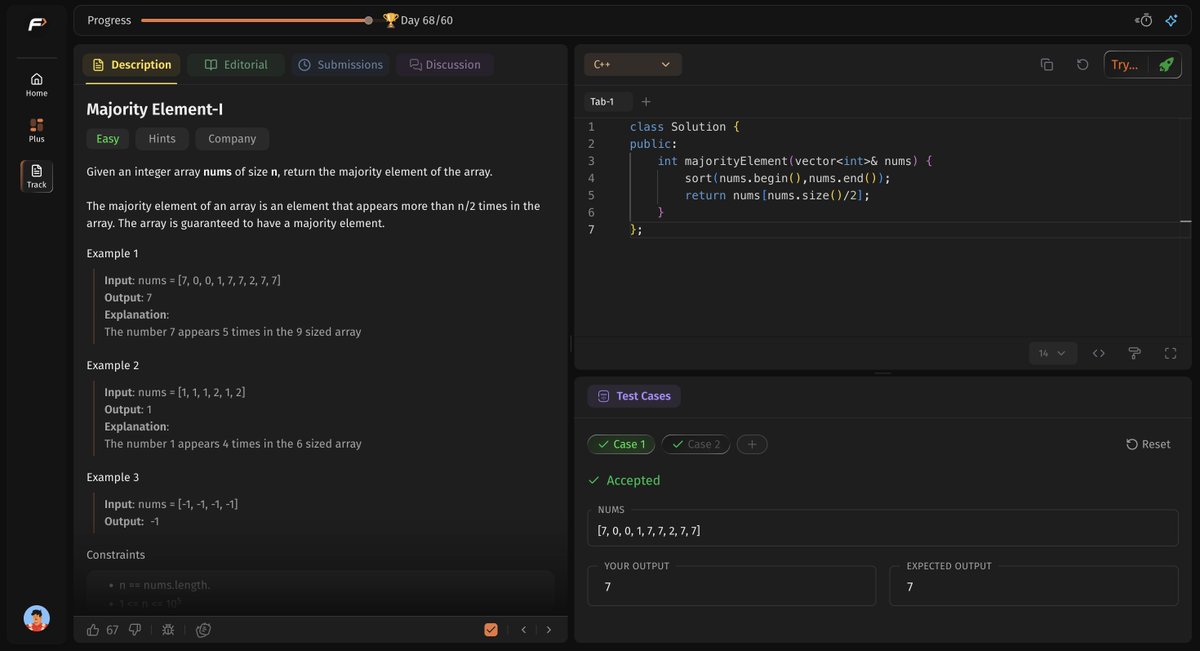Click the return nums[nums.size()/2] line

click(777, 195)
